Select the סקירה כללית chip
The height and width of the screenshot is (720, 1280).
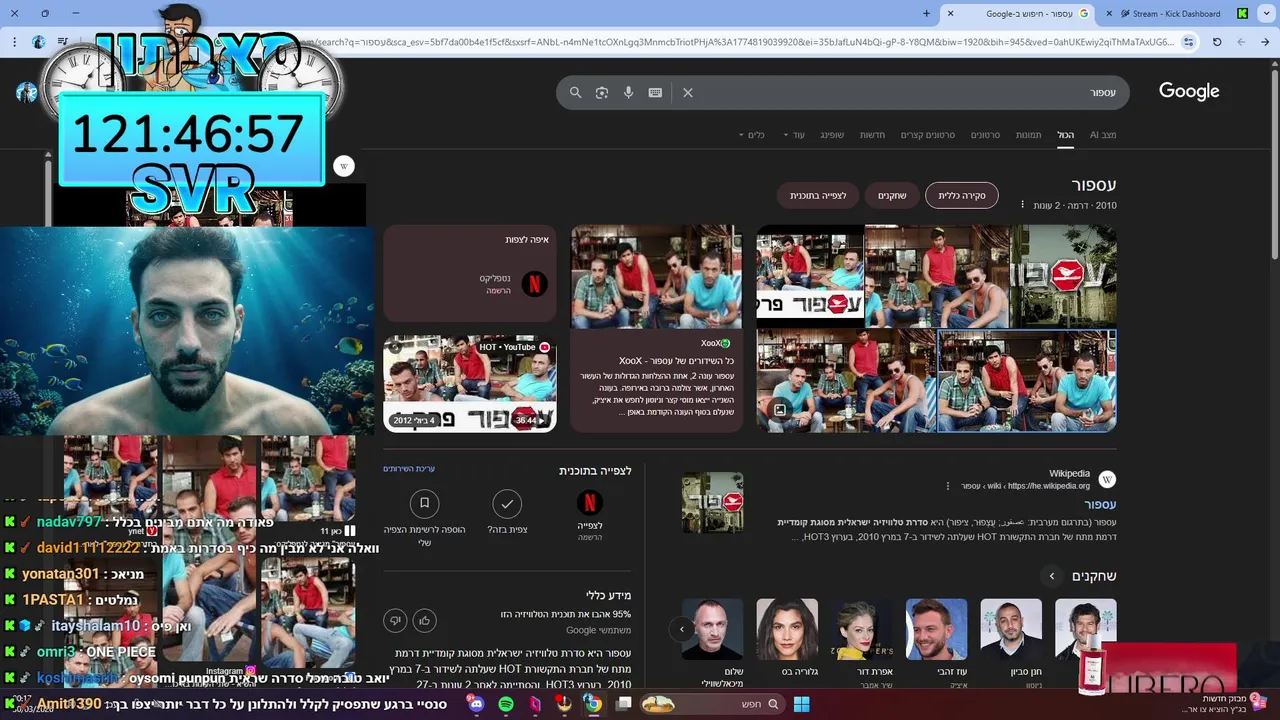point(962,195)
